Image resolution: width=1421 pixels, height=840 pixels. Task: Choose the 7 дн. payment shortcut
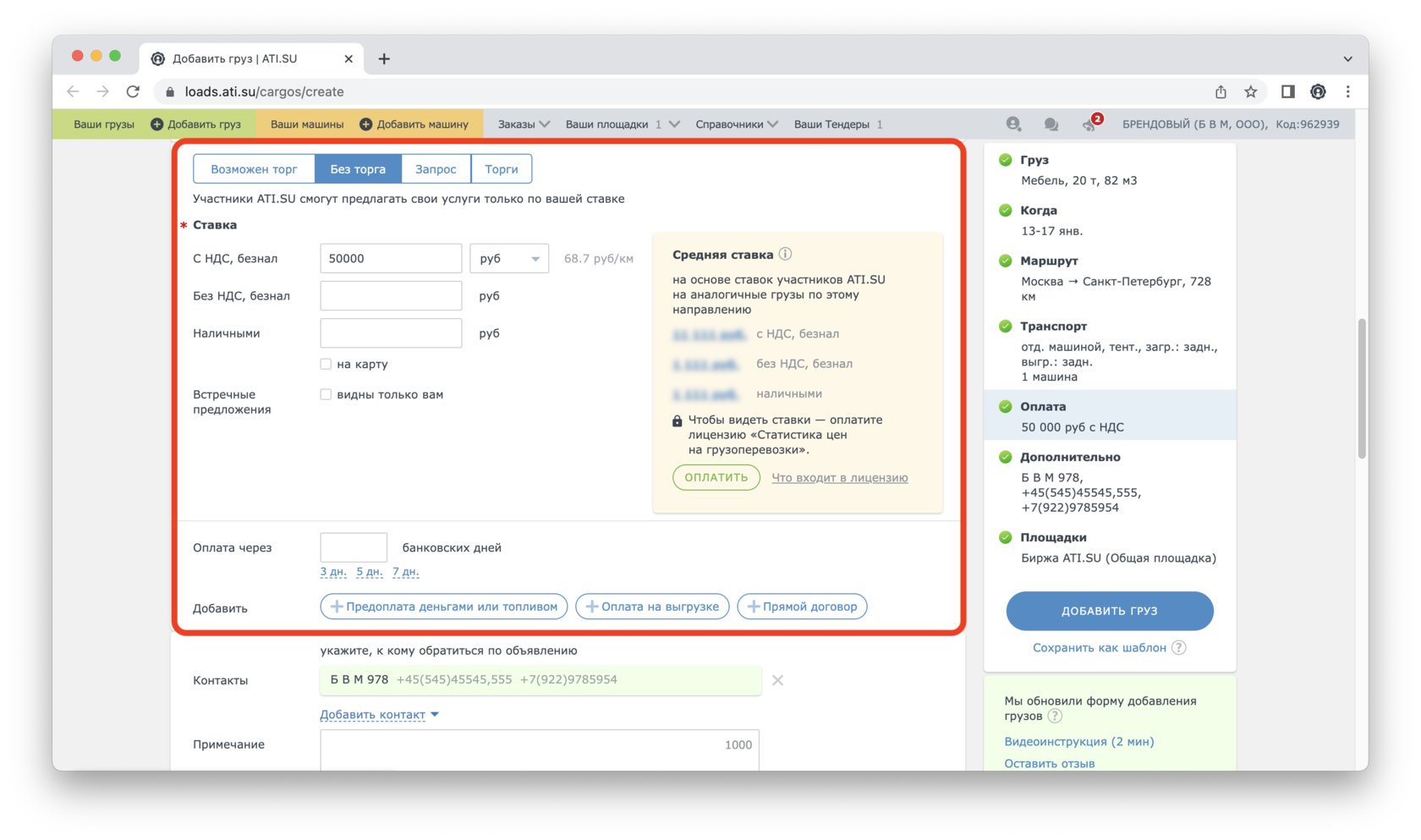click(406, 572)
